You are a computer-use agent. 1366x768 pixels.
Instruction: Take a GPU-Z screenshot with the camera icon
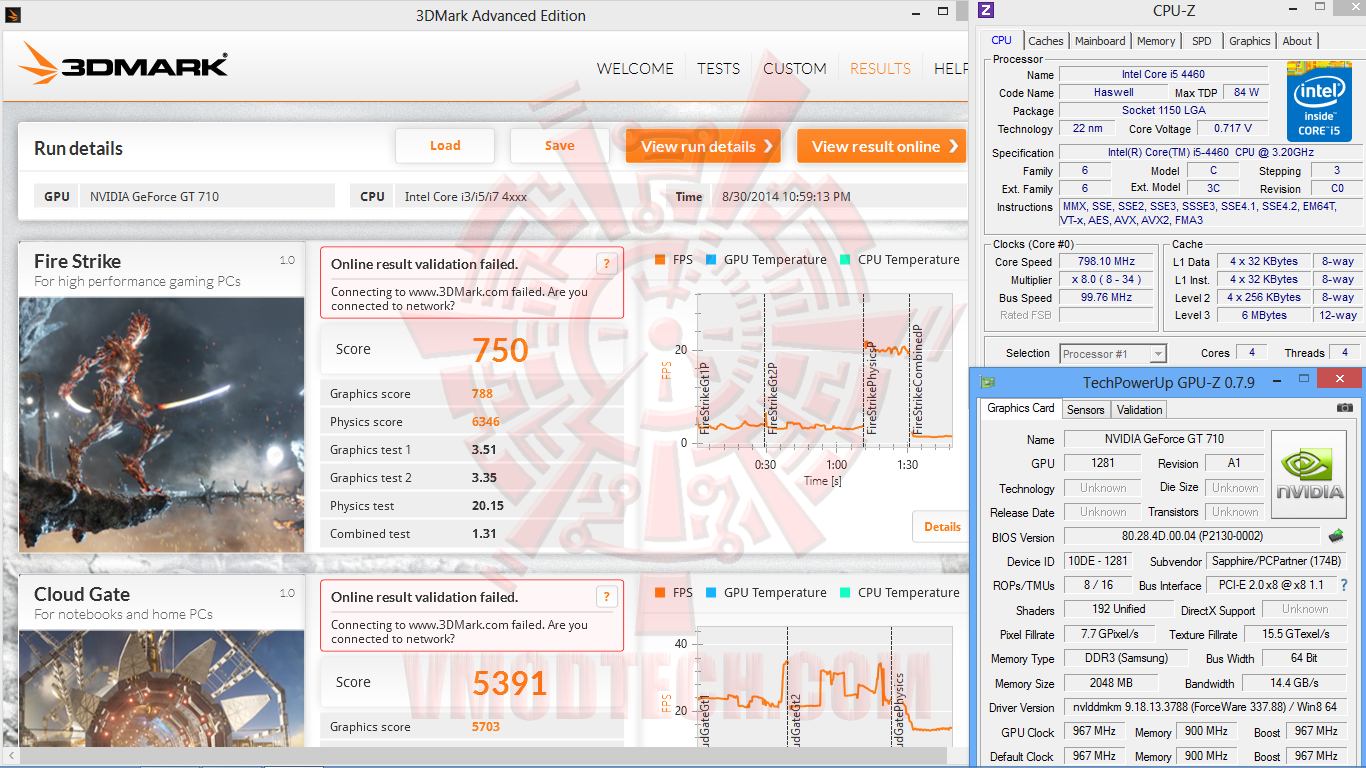pos(1345,408)
